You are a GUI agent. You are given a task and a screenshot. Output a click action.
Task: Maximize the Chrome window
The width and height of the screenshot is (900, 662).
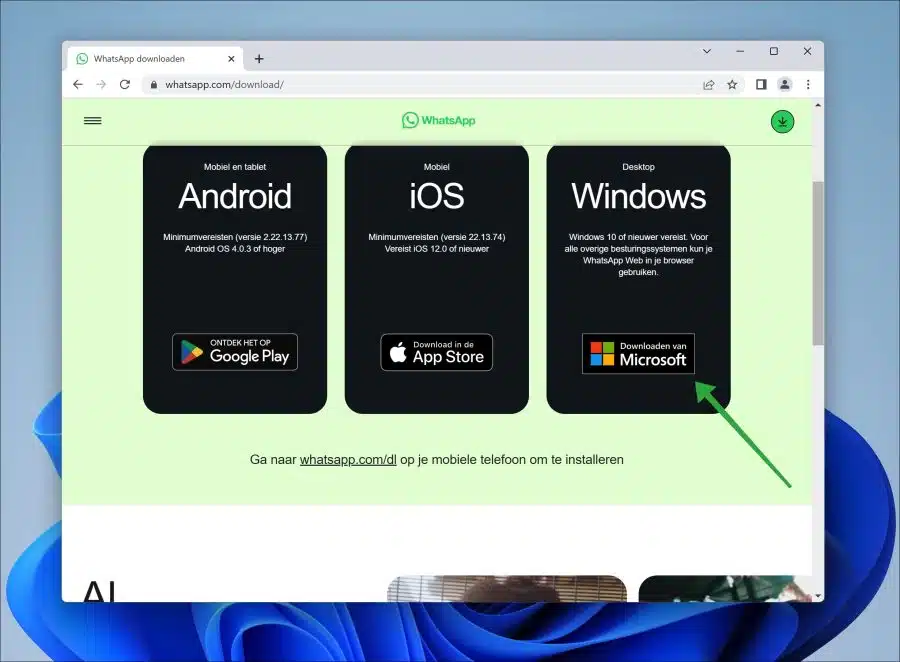pos(774,51)
